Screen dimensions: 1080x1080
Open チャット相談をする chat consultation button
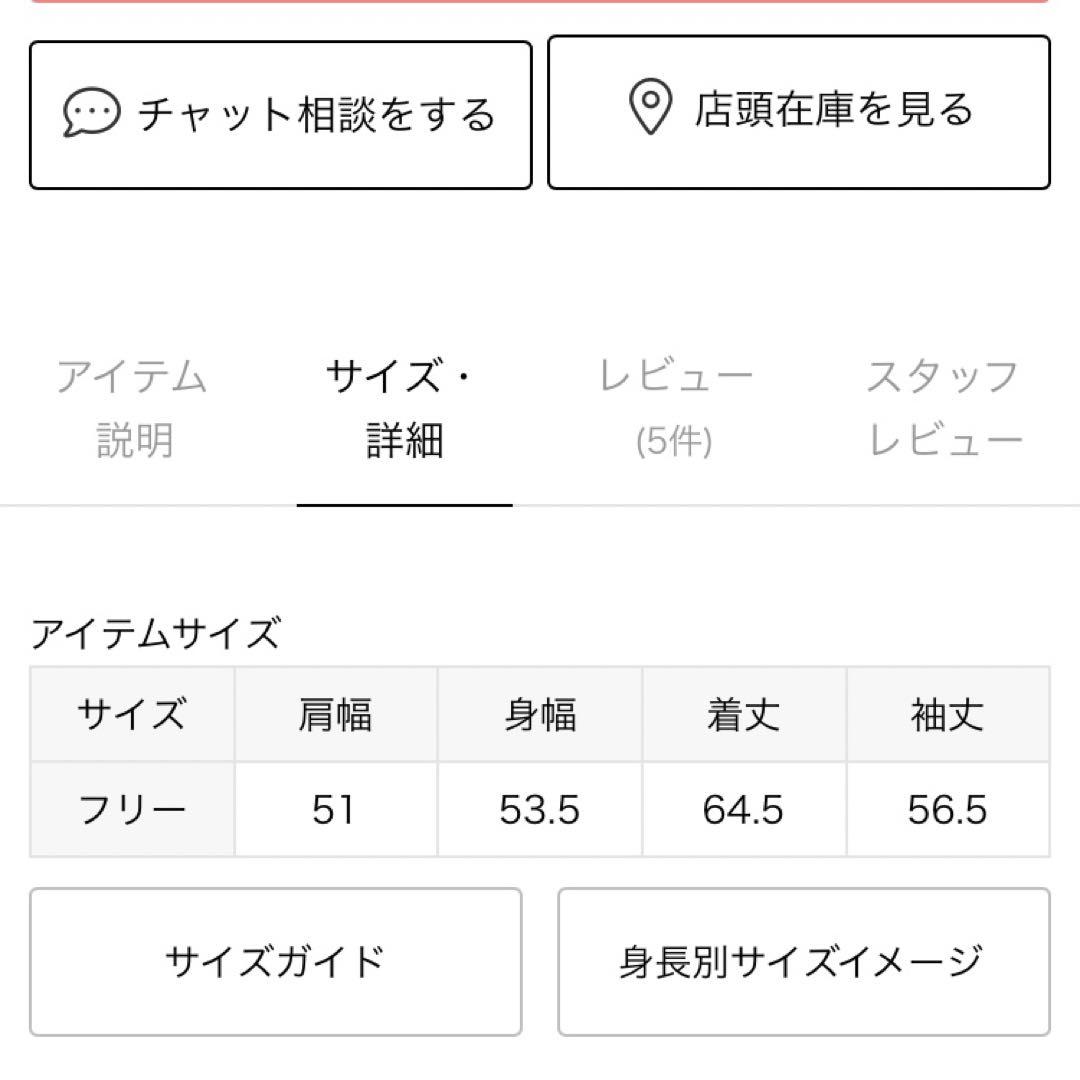280,114
